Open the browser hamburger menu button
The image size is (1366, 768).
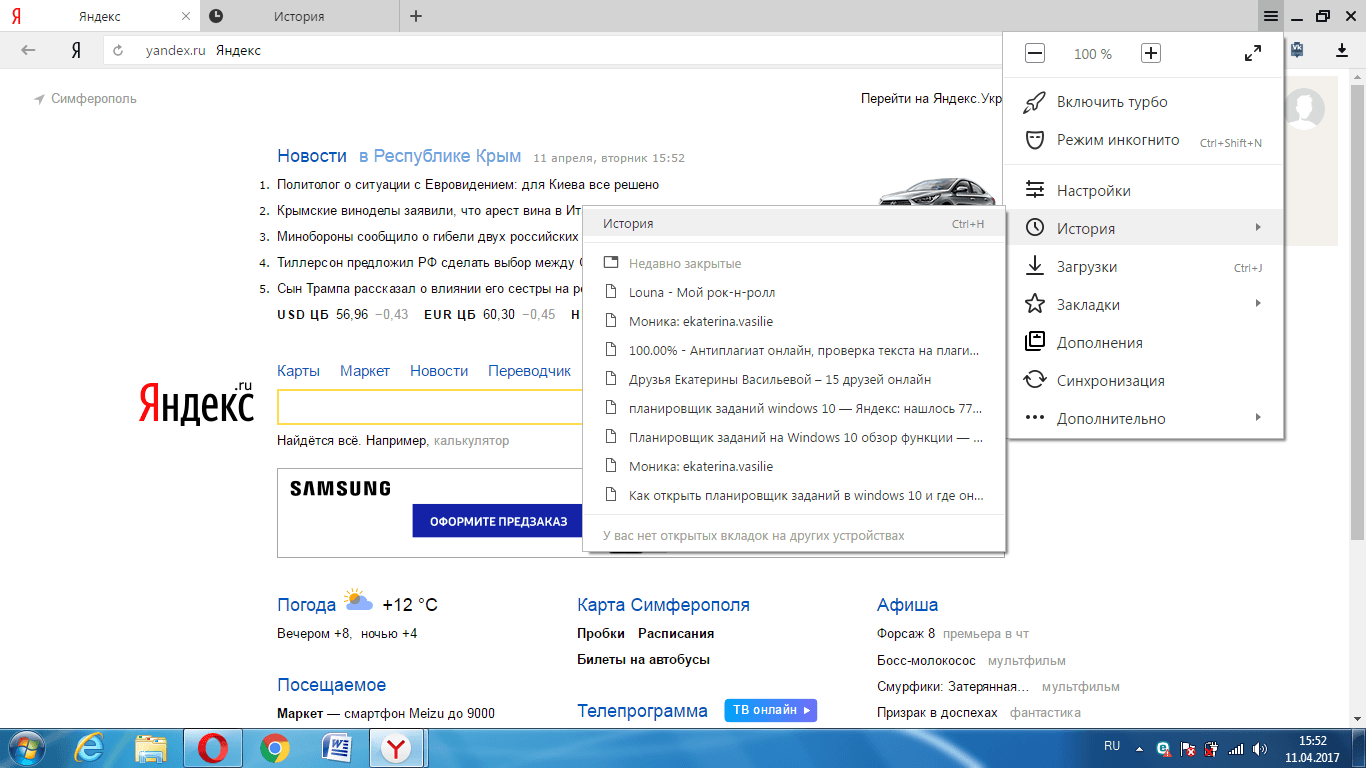click(x=1270, y=16)
